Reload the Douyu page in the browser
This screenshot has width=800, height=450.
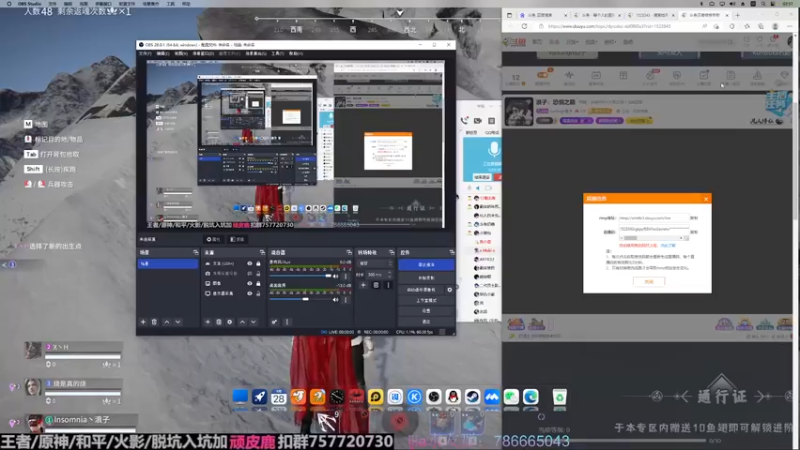524,26
